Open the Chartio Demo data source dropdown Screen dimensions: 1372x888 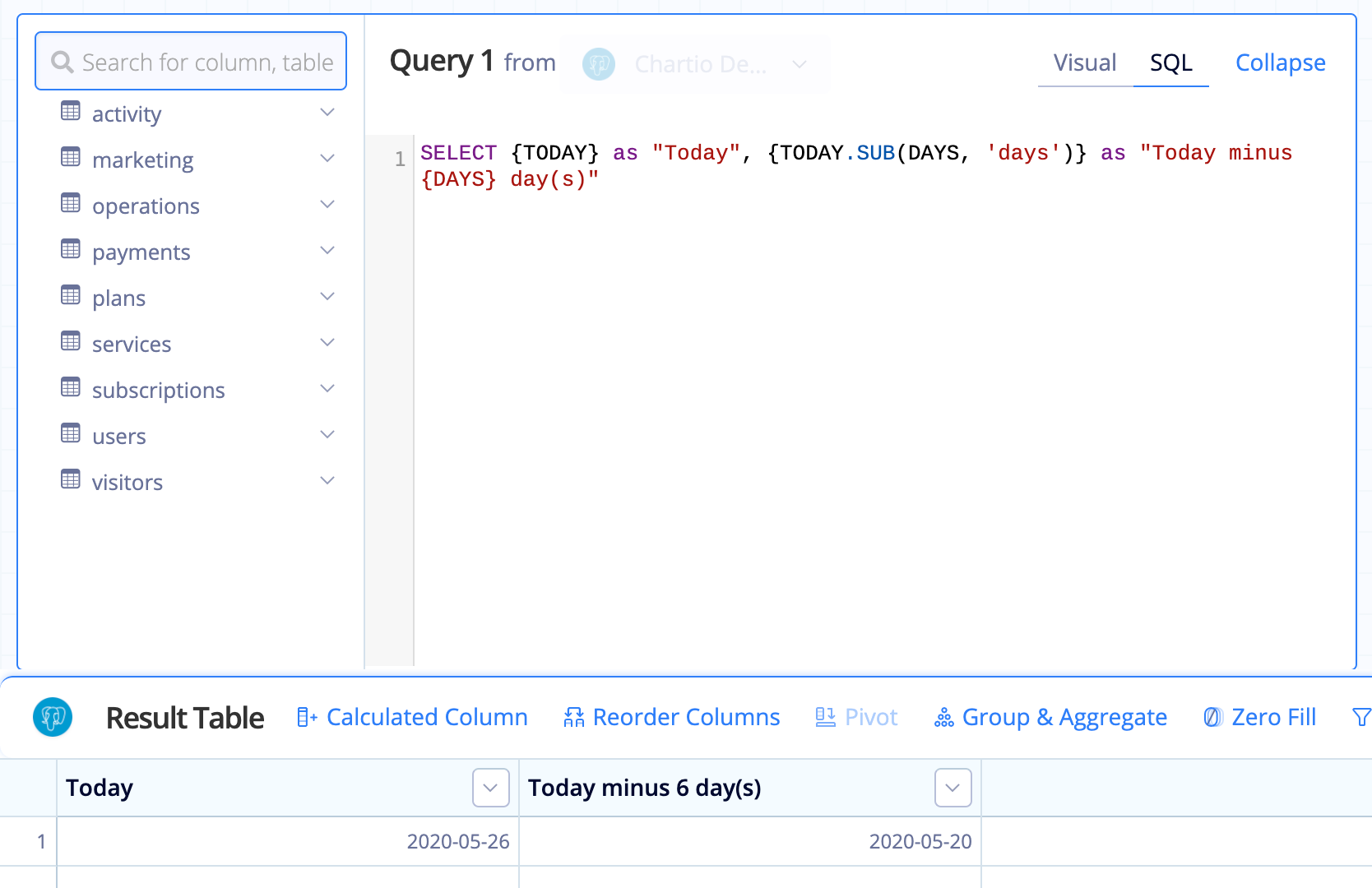[x=800, y=64]
